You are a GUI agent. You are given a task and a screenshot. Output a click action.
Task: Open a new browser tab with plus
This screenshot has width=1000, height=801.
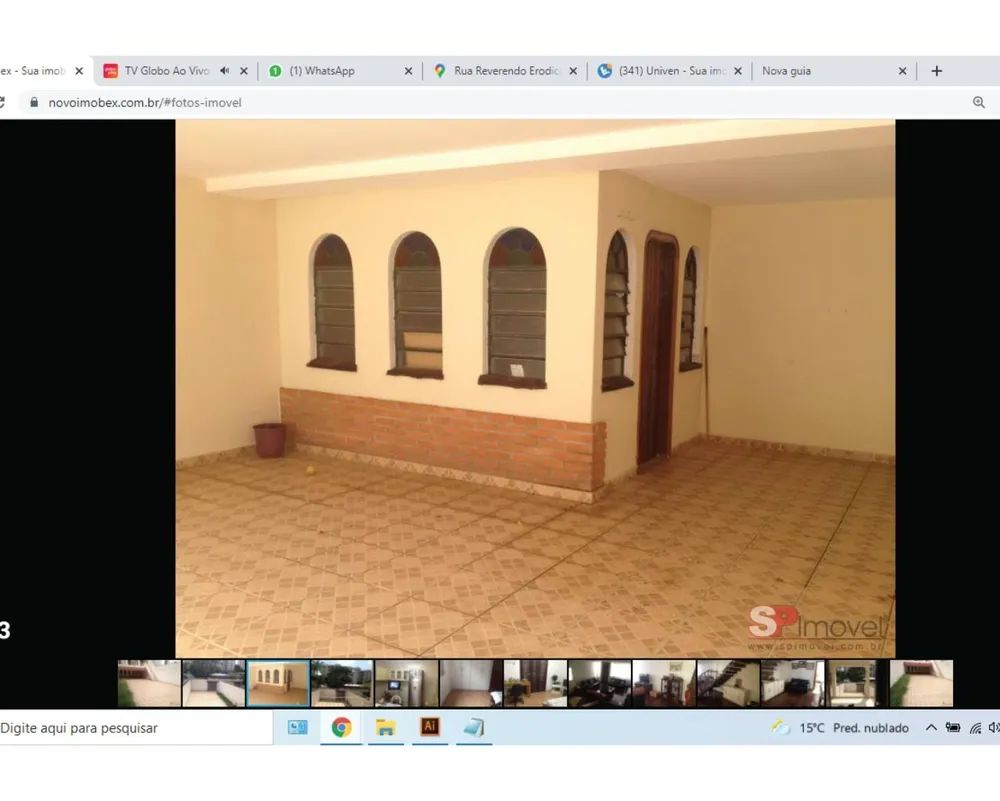pyautogui.click(x=936, y=71)
